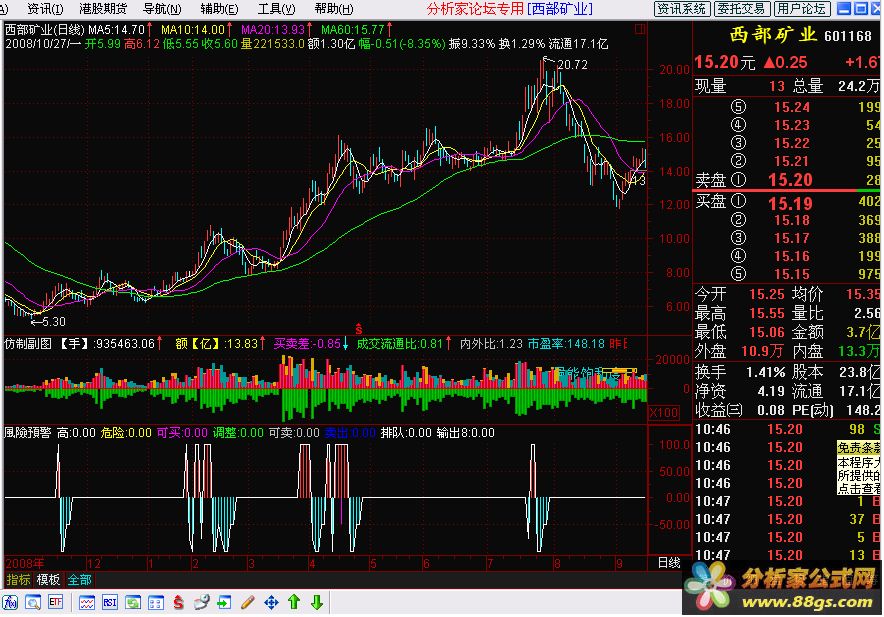
Task: Select the 全部 tab
Action: [79, 580]
